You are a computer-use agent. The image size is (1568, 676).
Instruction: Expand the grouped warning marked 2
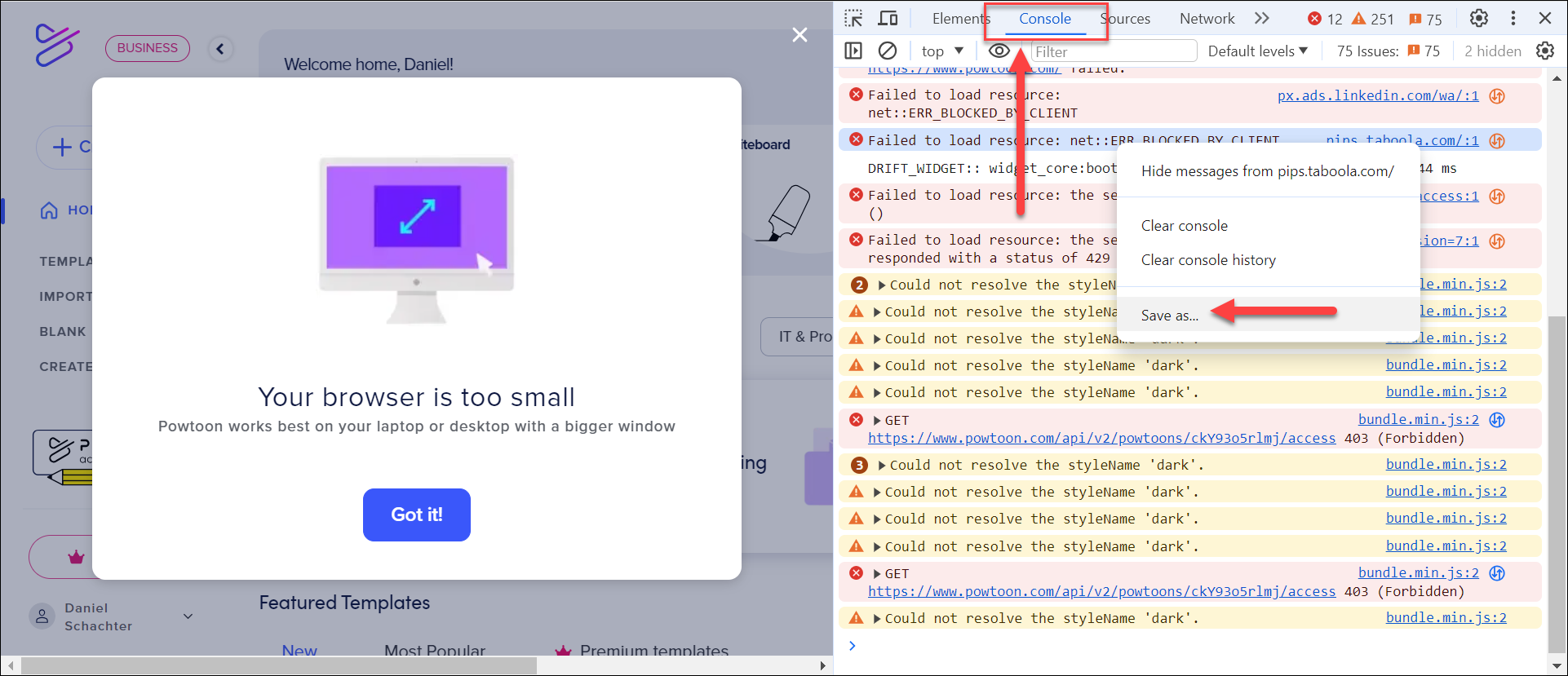pyautogui.click(x=882, y=285)
